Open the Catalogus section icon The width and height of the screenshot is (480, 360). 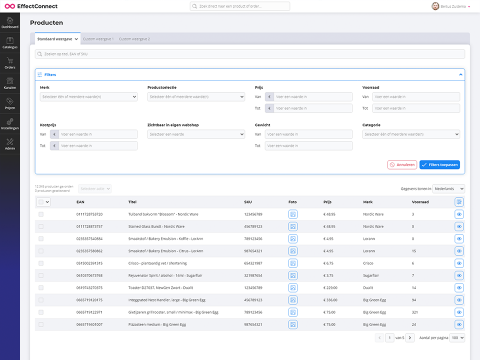(10, 43)
